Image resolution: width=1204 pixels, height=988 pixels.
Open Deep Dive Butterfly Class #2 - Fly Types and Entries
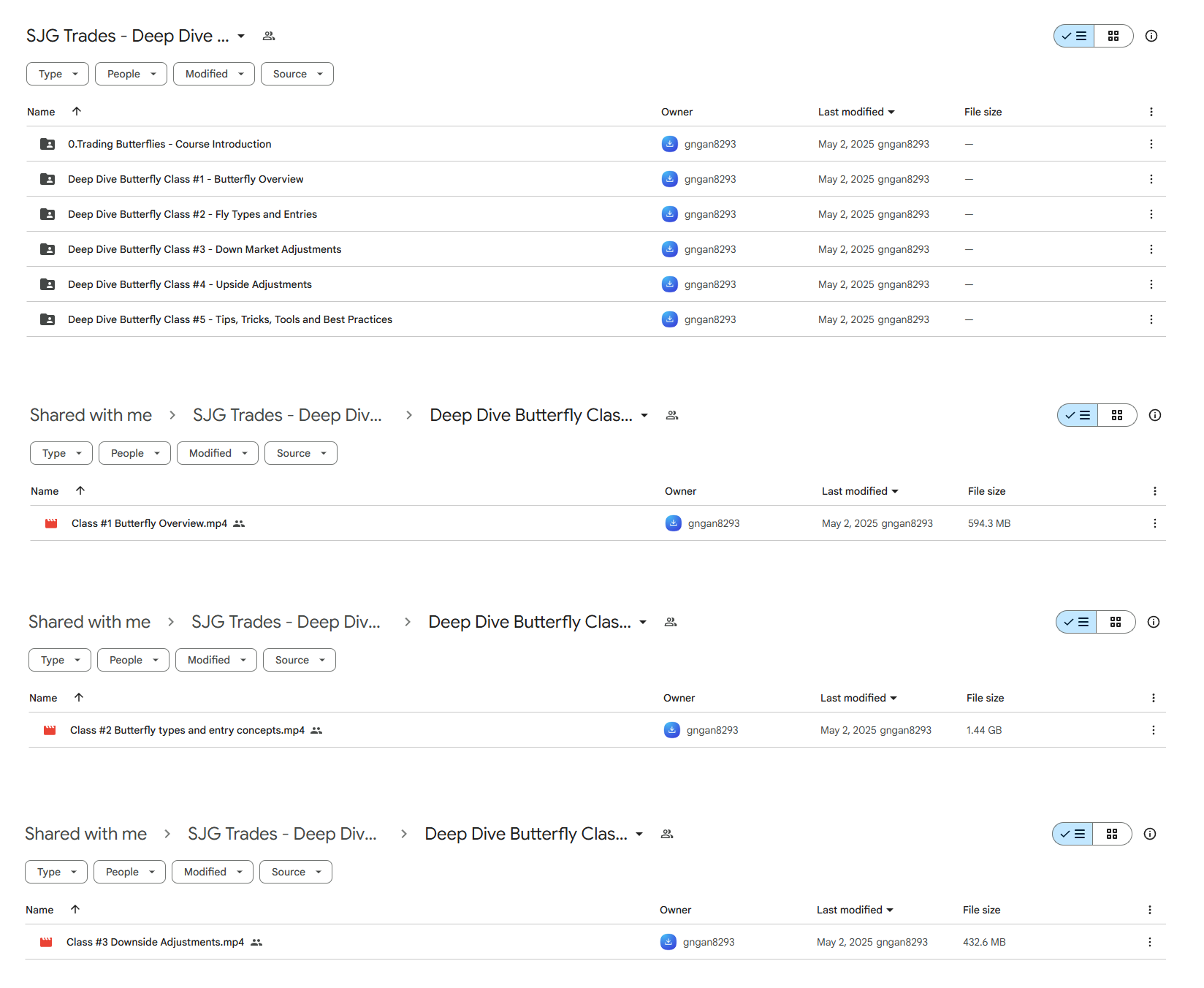coord(192,214)
